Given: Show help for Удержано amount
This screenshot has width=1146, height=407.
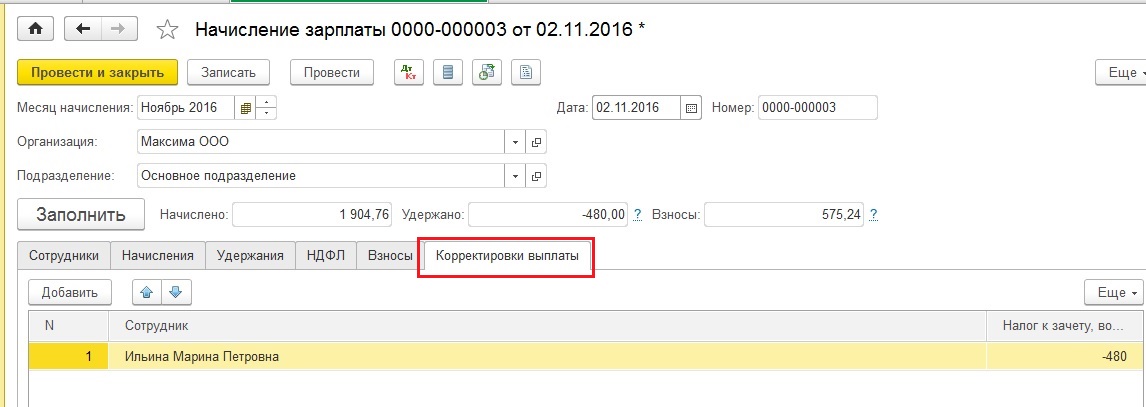Looking at the screenshot, I should pos(637,215).
